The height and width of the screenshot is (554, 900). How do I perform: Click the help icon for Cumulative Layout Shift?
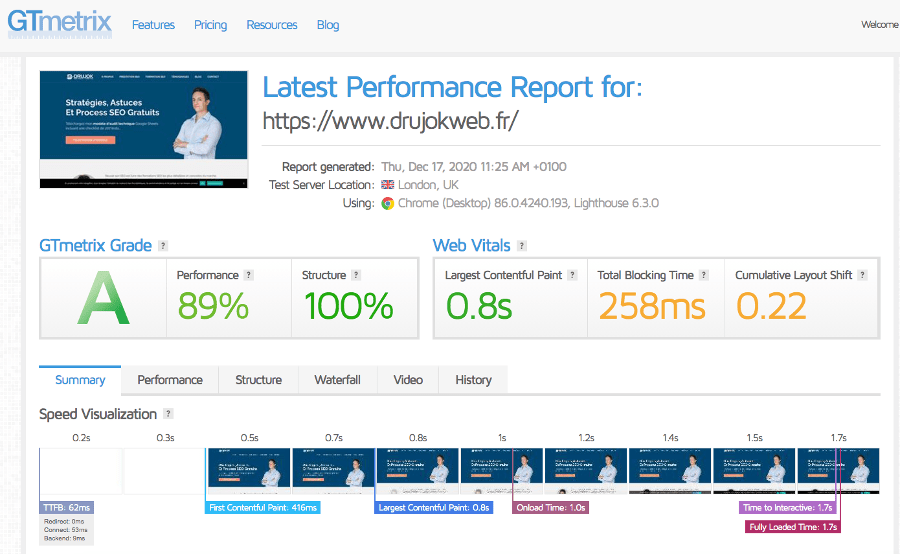tap(862, 275)
